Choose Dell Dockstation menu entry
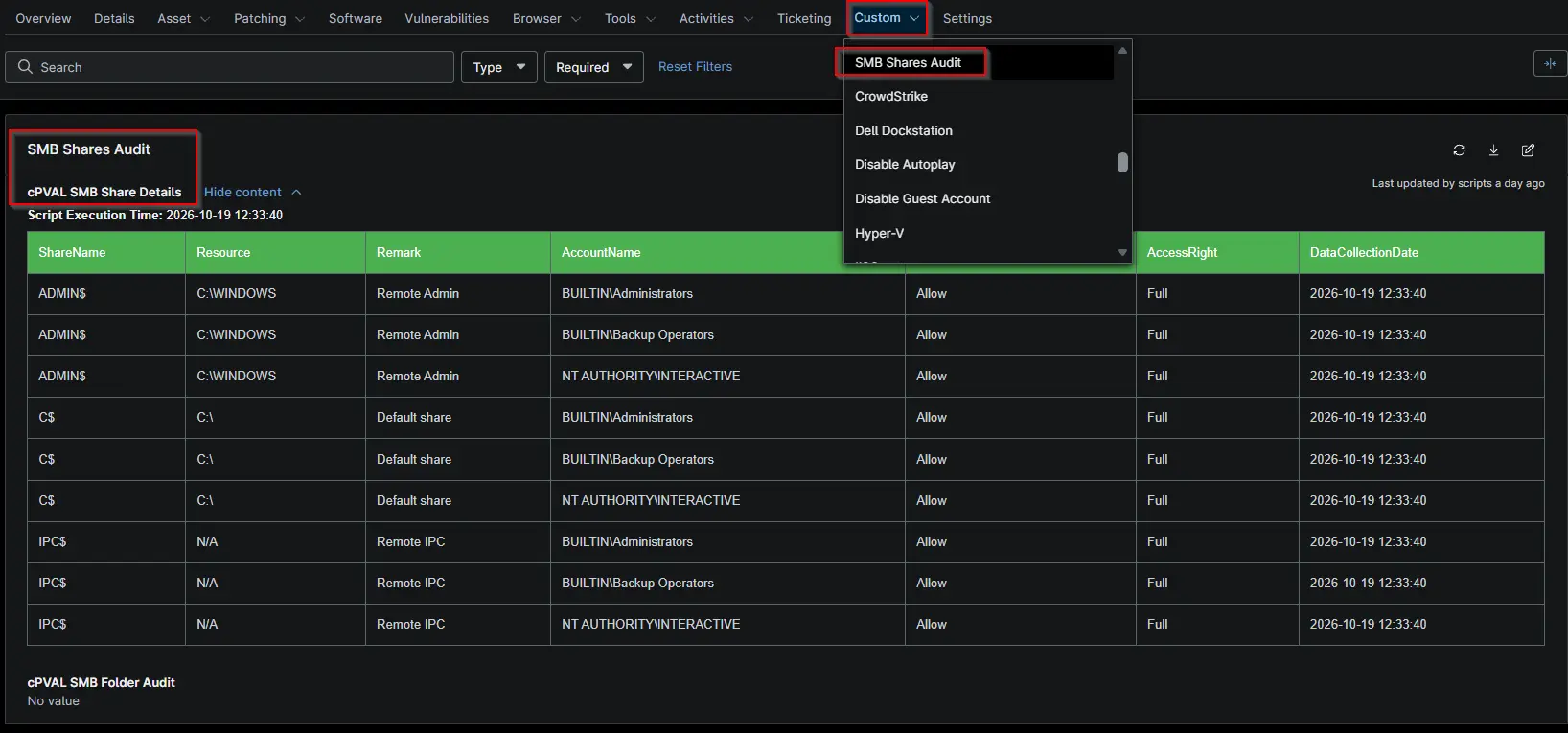1568x733 pixels. [980, 130]
